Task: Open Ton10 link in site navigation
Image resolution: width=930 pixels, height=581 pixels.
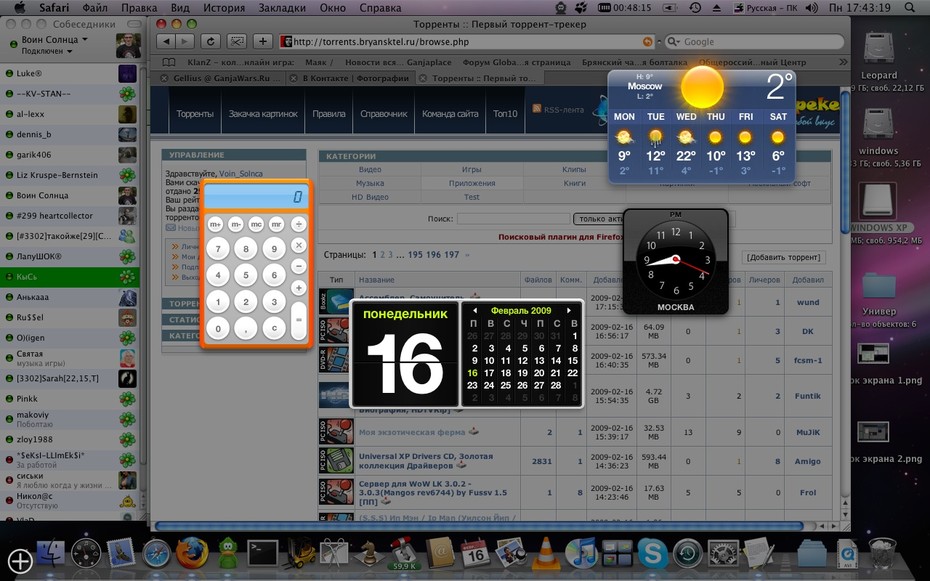Action: [x=505, y=113]
